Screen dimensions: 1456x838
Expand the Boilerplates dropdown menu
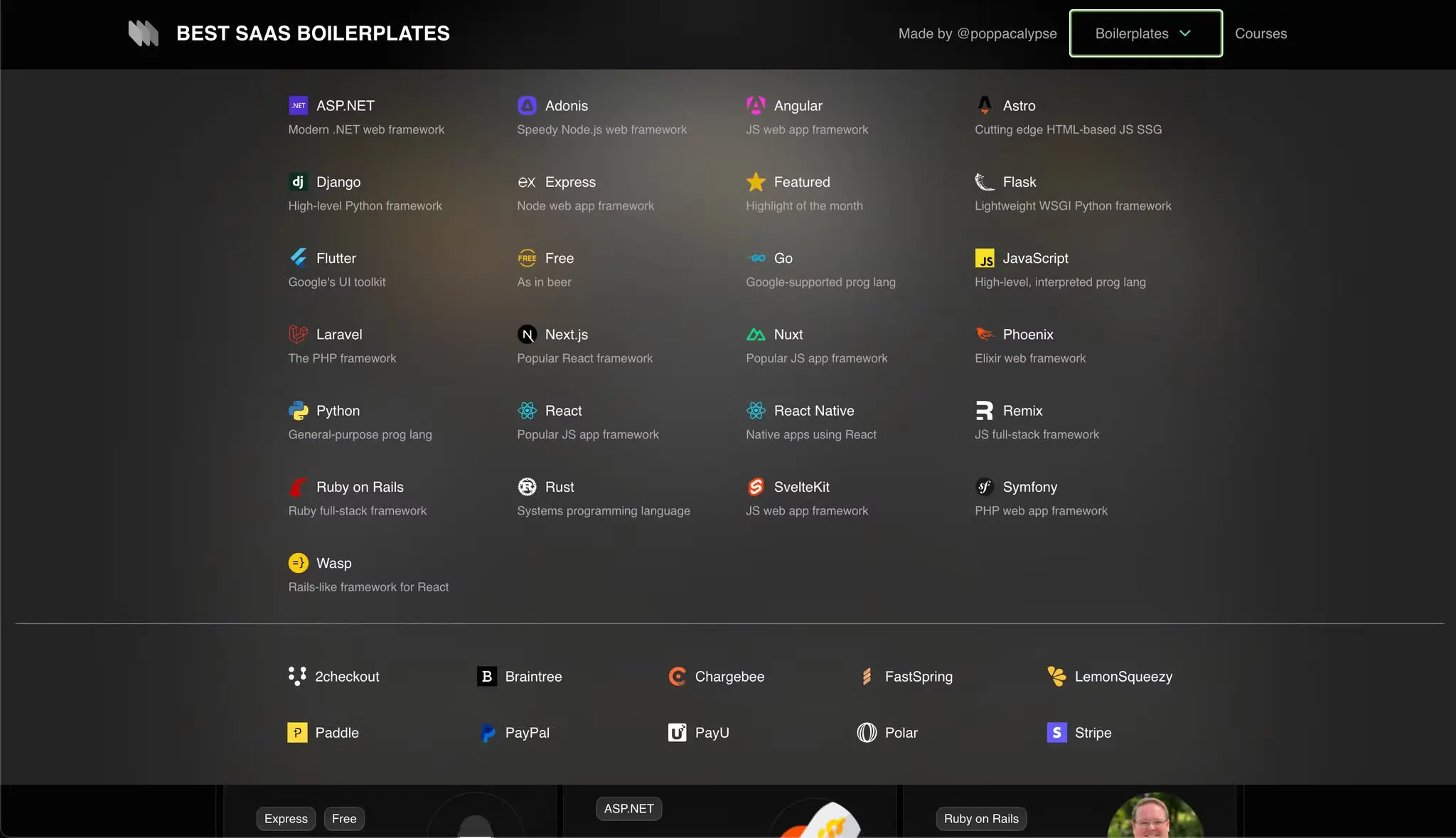[x=1144, y=33]
